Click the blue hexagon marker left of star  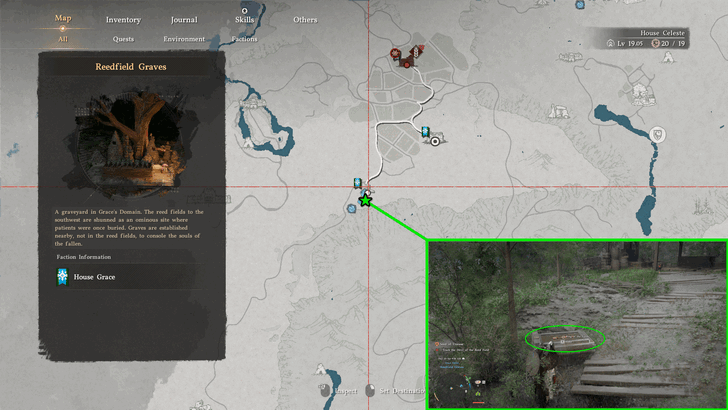point(351,208)
